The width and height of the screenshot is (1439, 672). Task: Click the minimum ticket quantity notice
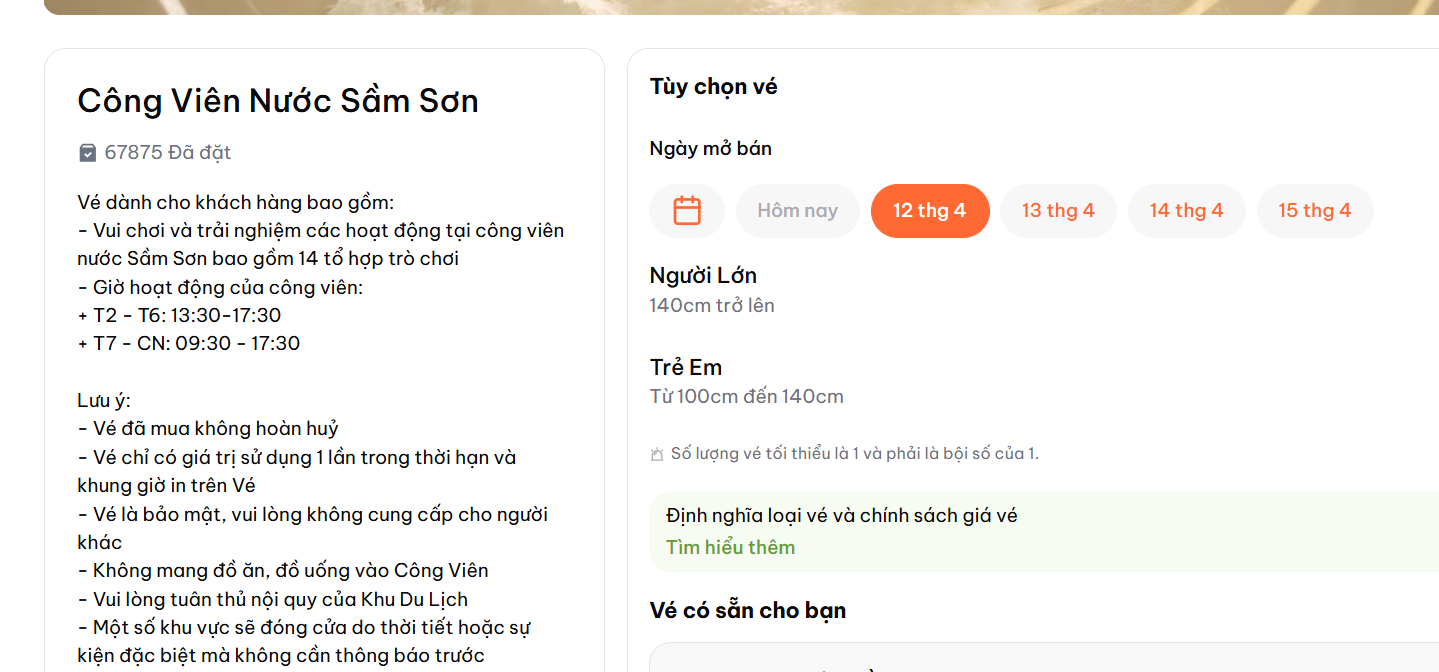tap(850, 454)
